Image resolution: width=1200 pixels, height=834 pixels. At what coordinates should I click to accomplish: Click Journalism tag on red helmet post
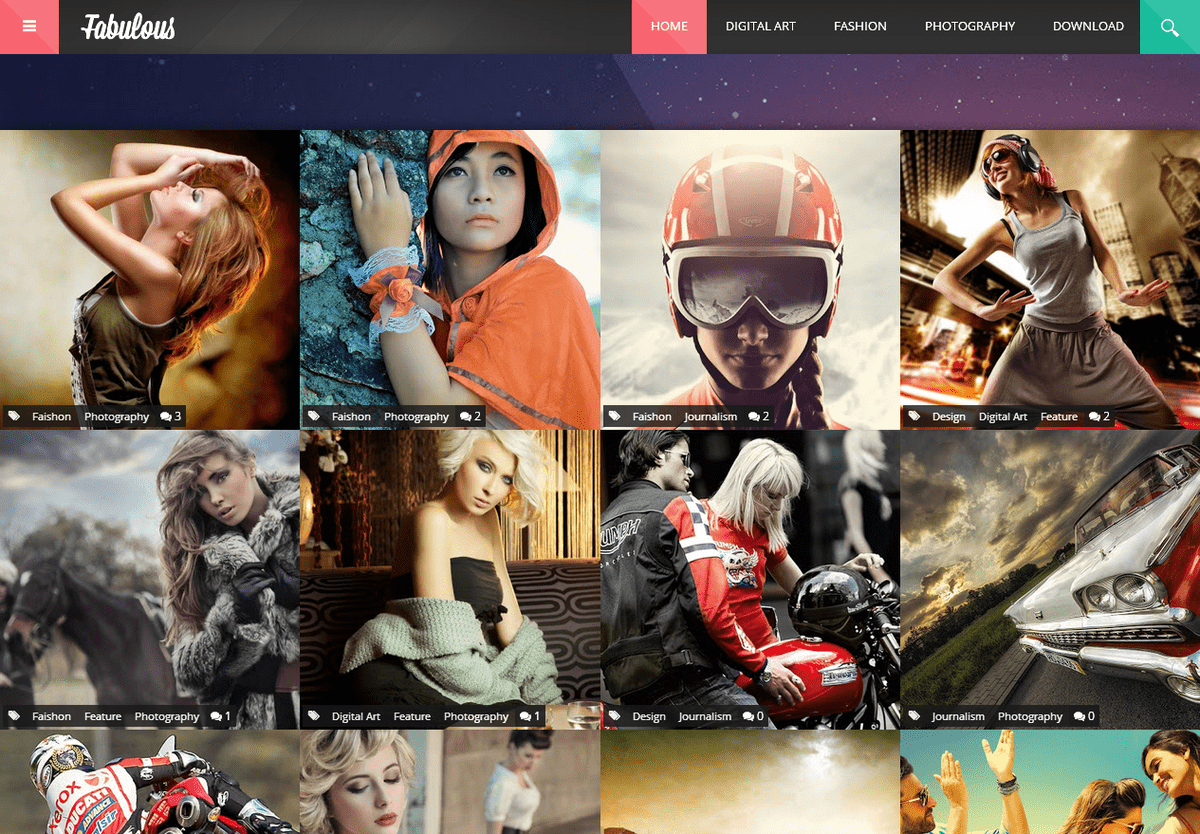[711, 416]
